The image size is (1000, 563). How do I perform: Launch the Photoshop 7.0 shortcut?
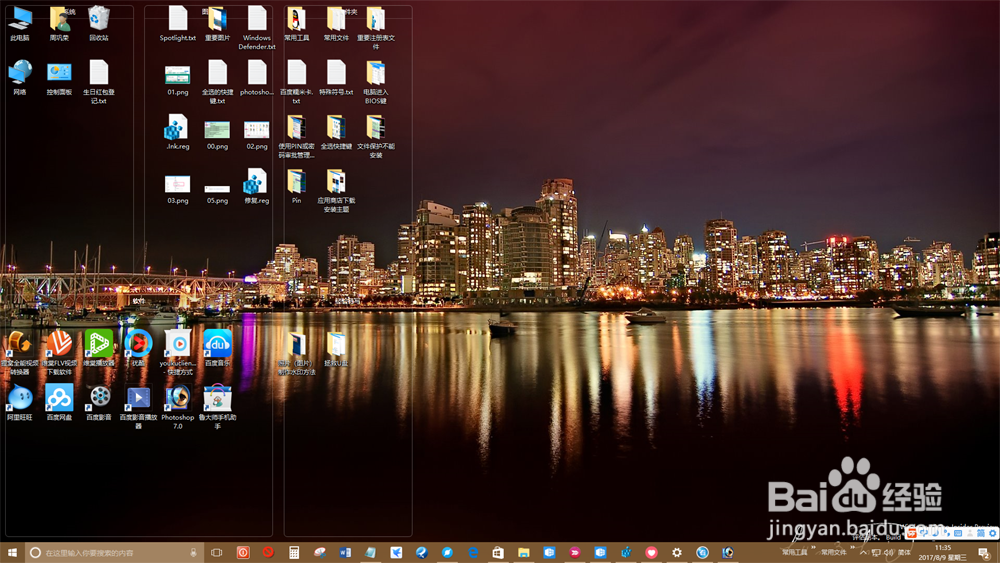178,406
